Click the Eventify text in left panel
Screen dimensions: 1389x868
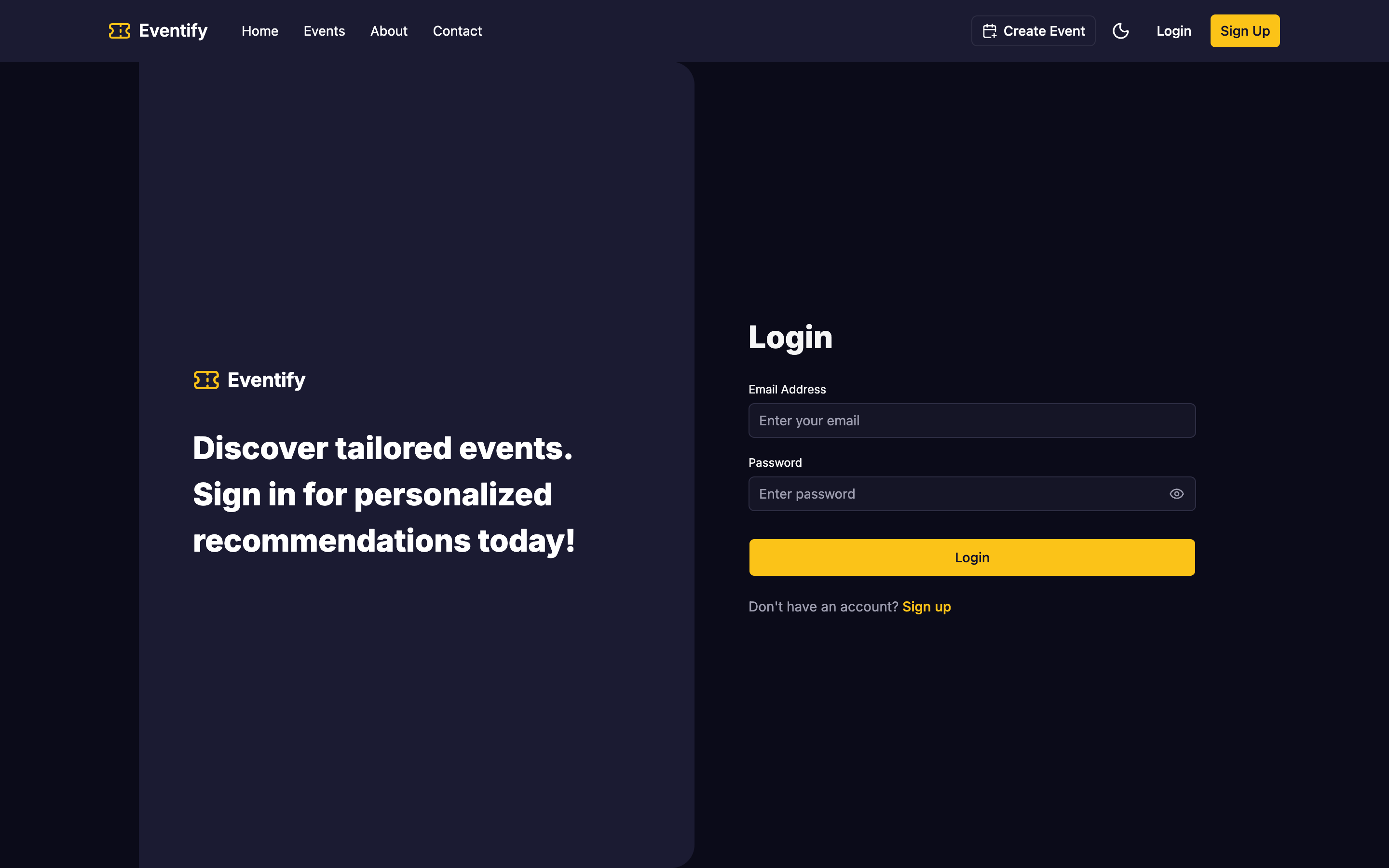click(266, 380)
